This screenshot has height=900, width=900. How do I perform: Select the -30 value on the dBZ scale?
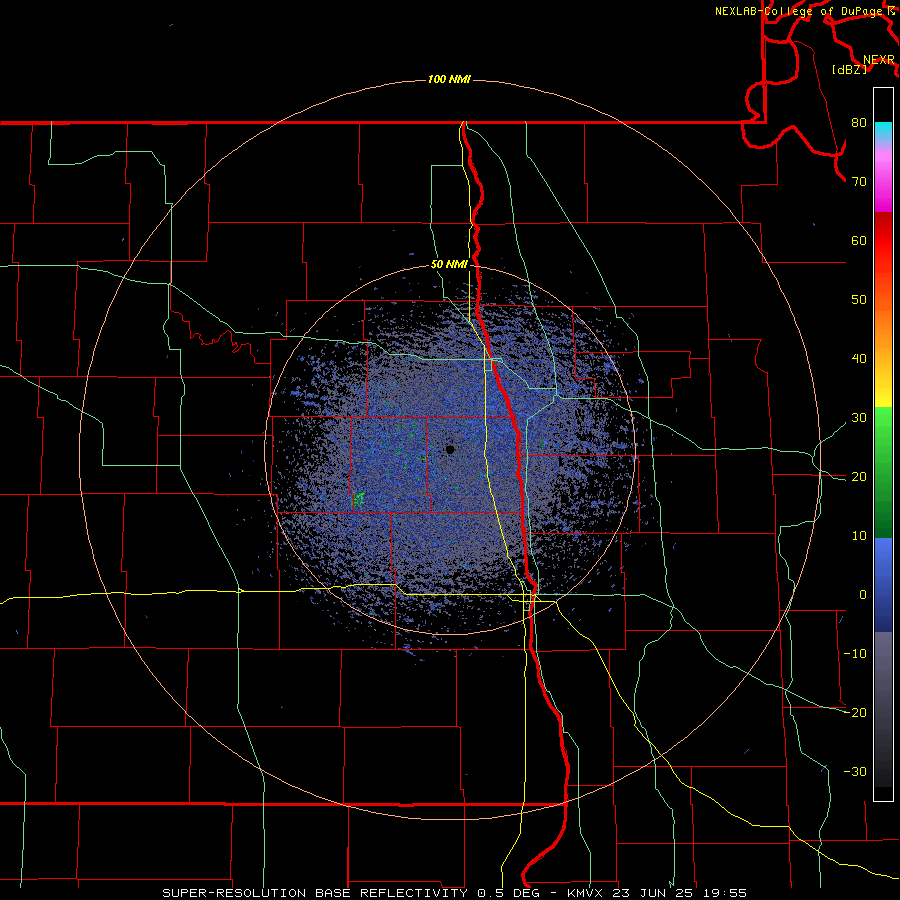point(855,771)
